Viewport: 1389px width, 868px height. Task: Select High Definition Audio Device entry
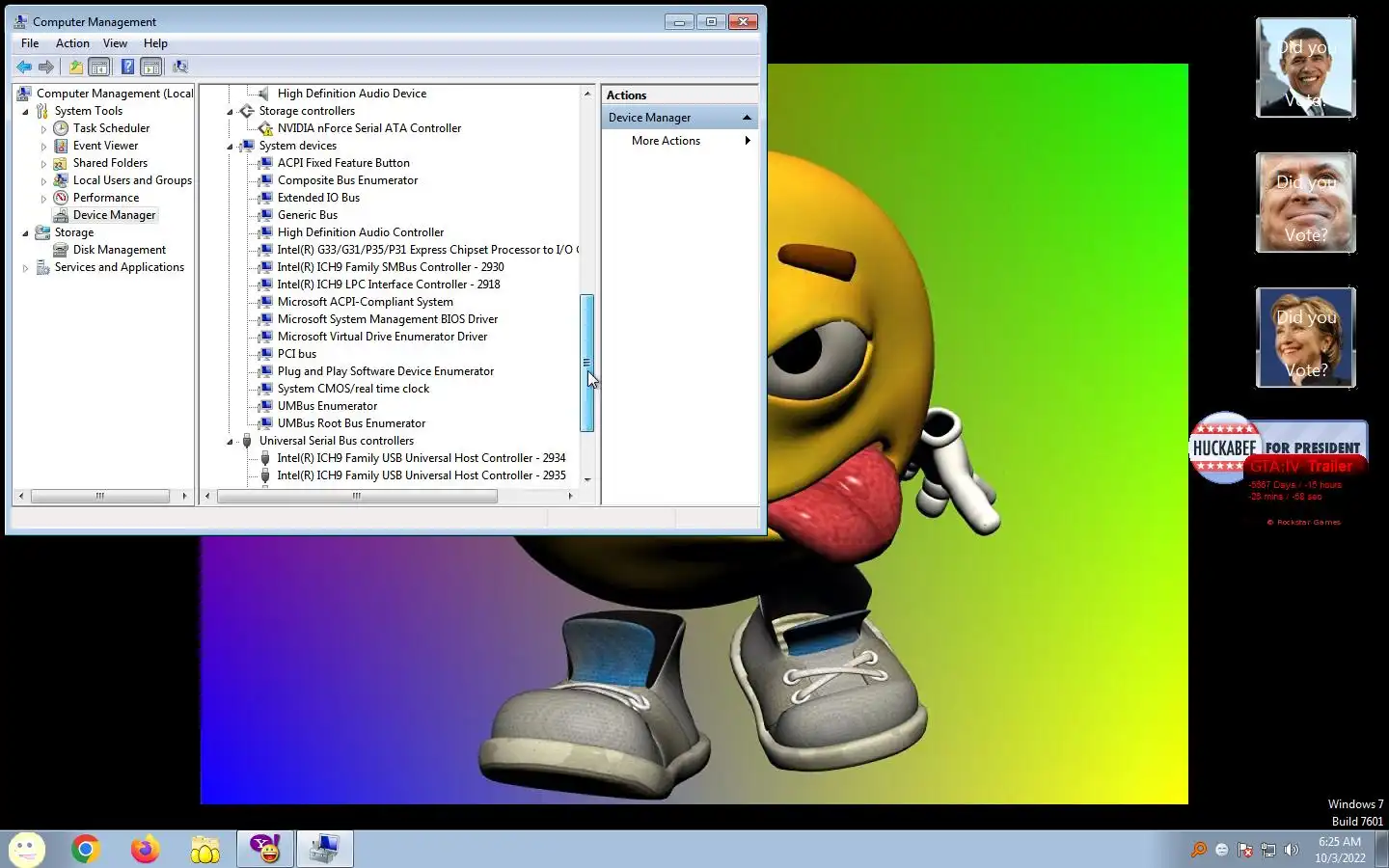pyautogui.click(x=352, y=94)
